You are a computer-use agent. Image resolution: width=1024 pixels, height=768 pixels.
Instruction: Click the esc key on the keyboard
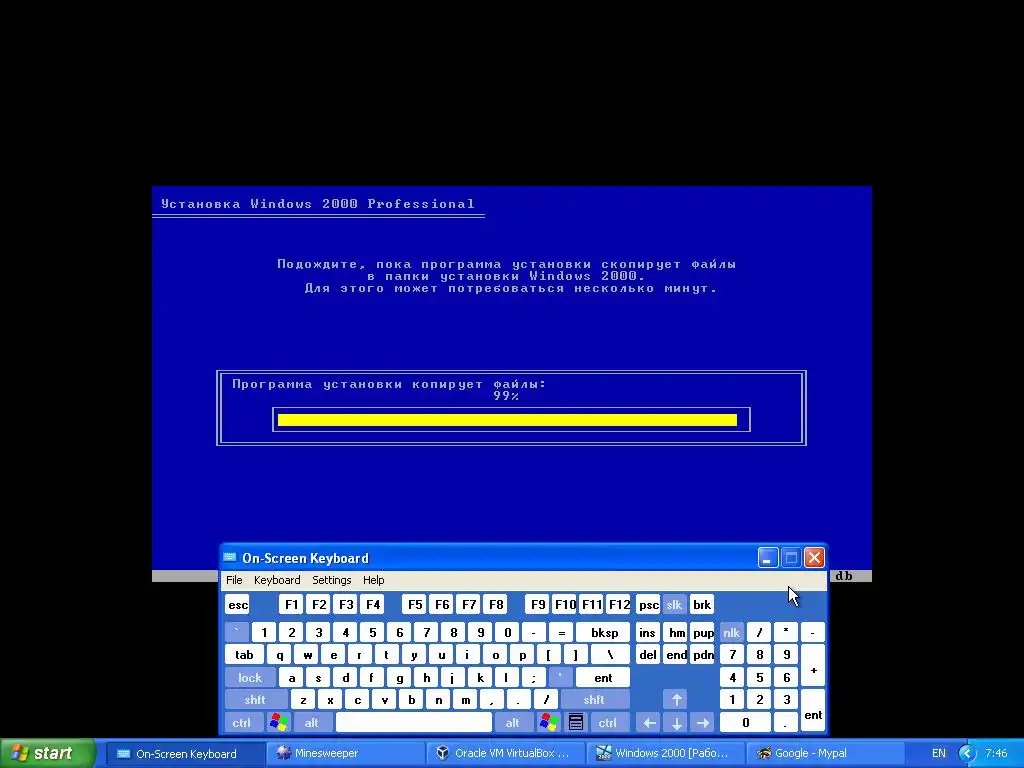(238, 605)
